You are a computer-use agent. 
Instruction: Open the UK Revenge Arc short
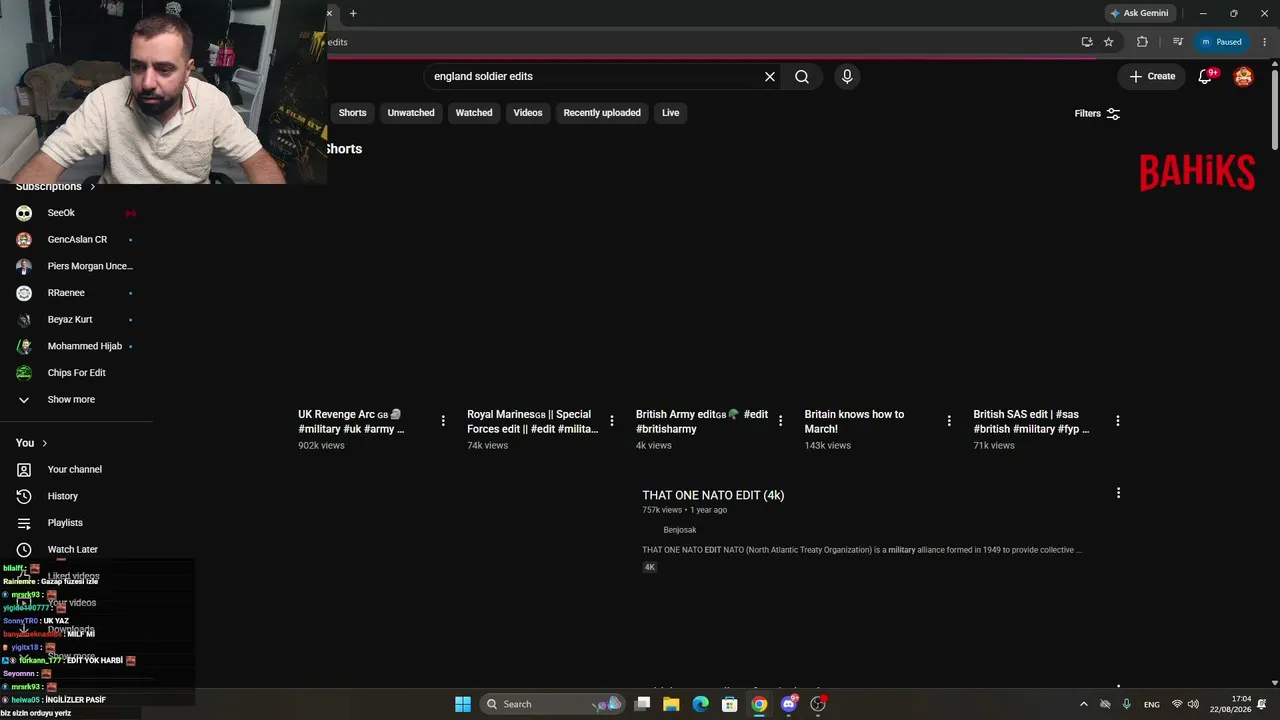tap(351, 421)
